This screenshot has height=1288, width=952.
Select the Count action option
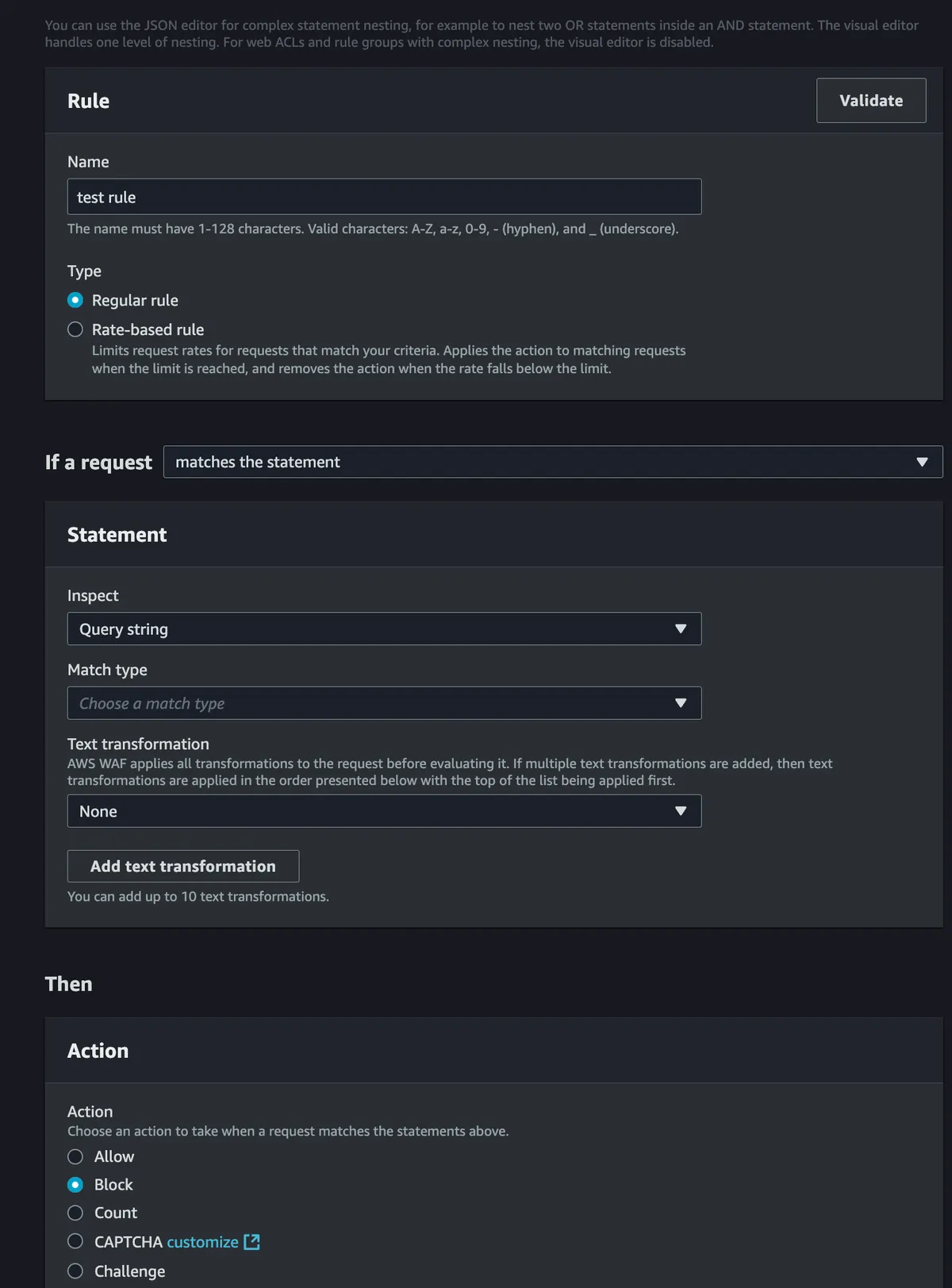point(75,1213)
